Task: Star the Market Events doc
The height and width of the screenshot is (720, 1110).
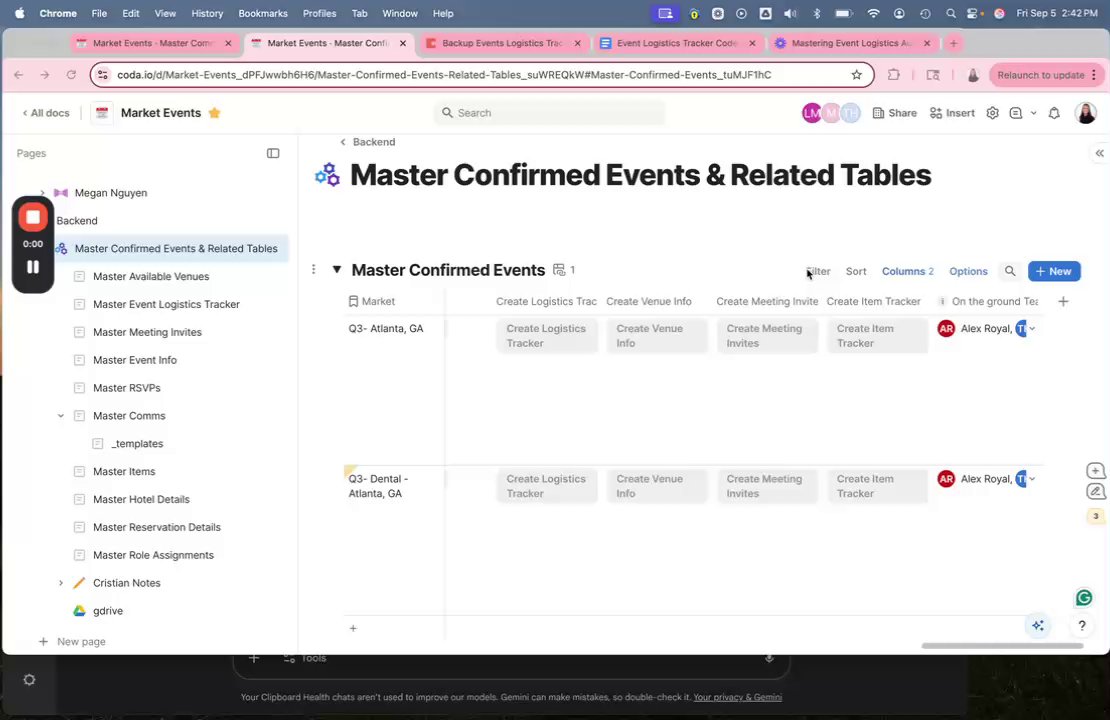Action: 214,113
